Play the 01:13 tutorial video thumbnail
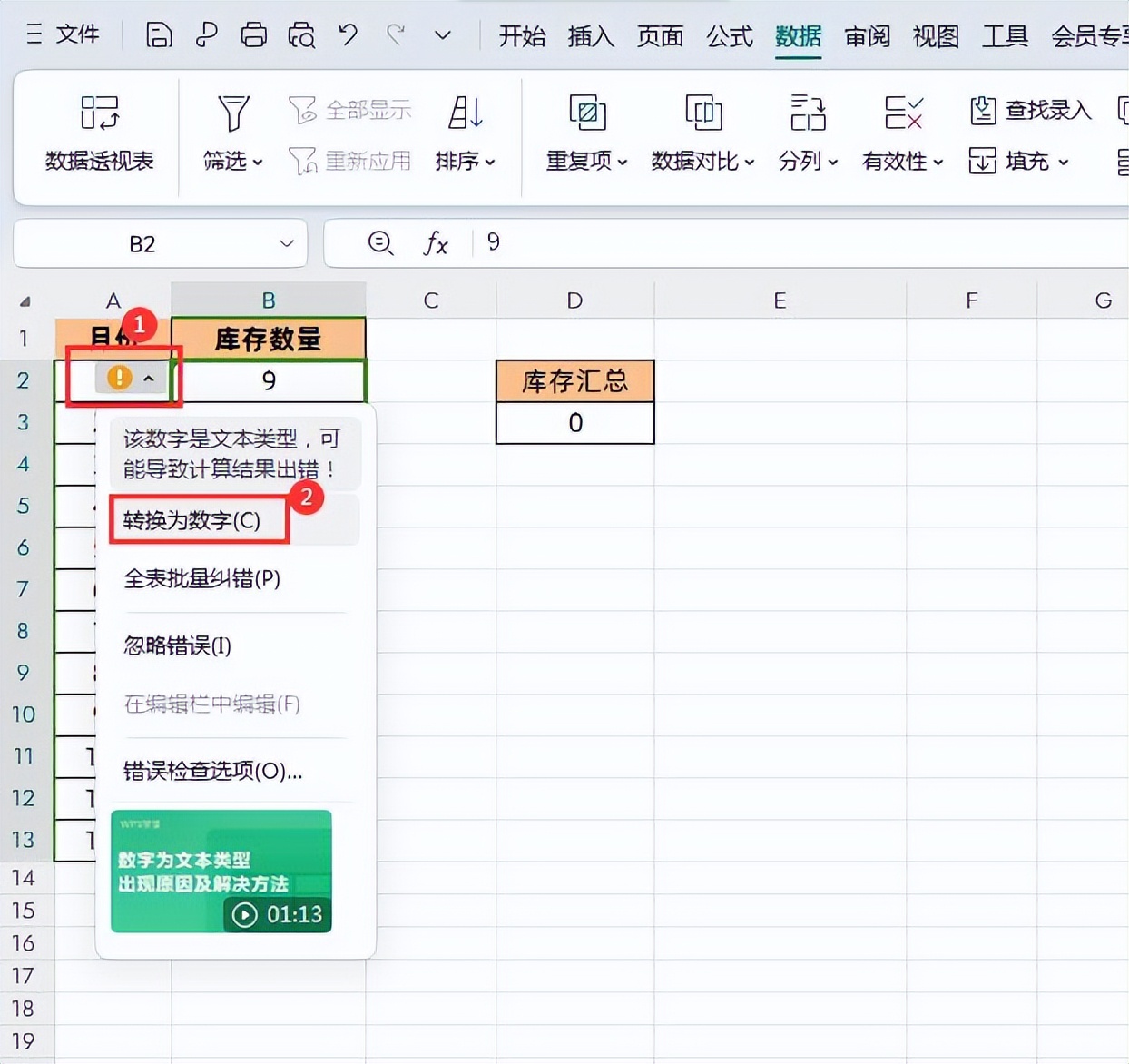This screenshot has height=1064, width=1129. [221, 872]
